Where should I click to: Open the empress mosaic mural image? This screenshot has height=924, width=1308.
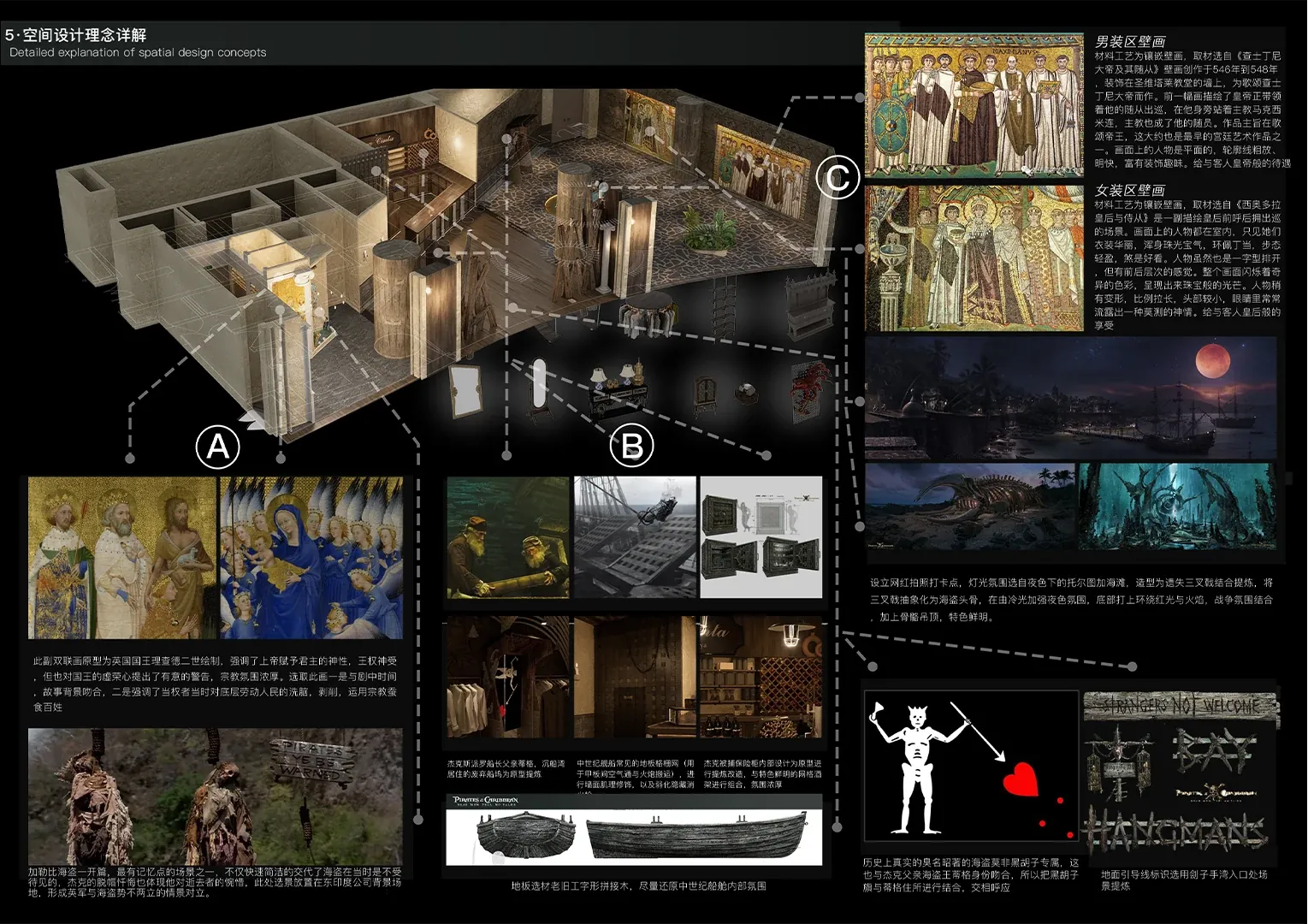pyautogui.click(x=974, y=258)
